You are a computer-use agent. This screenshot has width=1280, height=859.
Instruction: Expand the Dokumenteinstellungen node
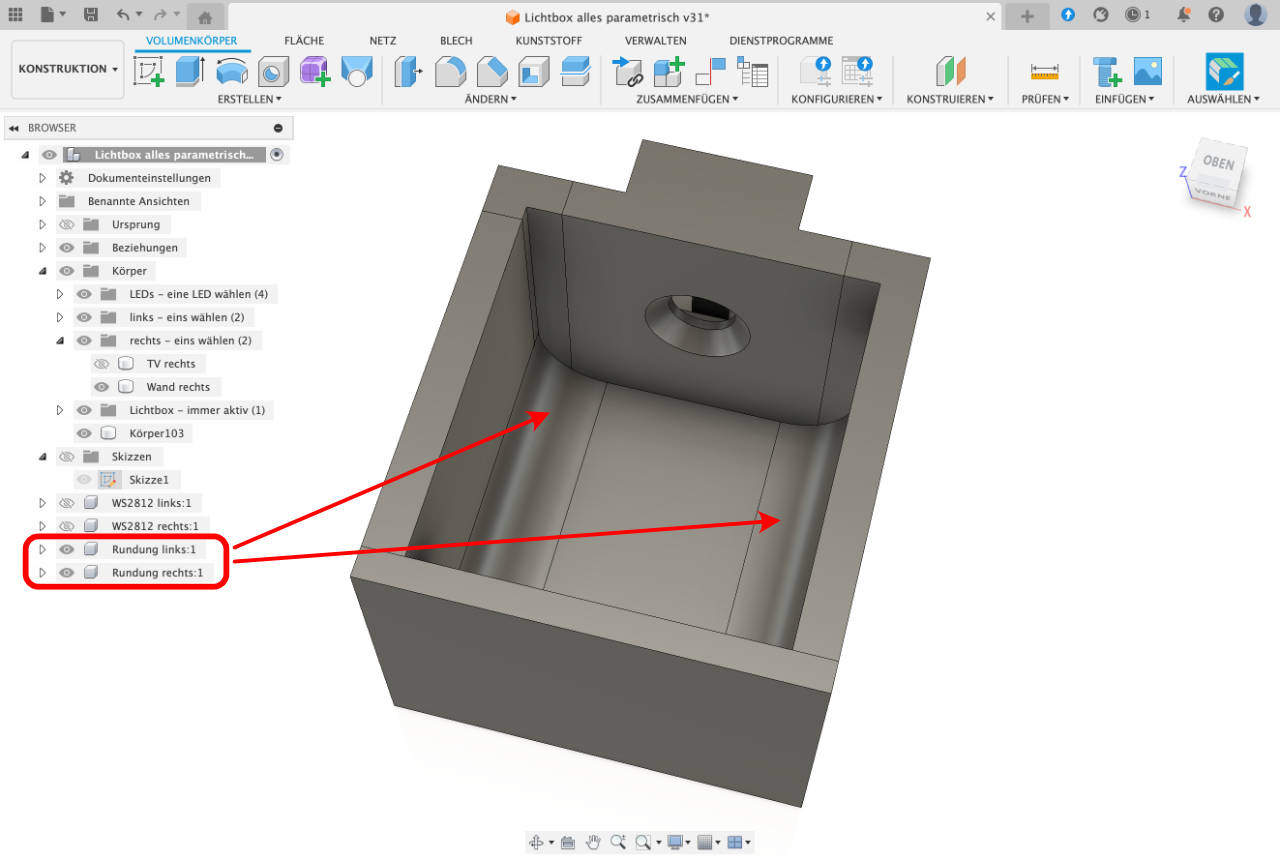(x=43, y=178)
